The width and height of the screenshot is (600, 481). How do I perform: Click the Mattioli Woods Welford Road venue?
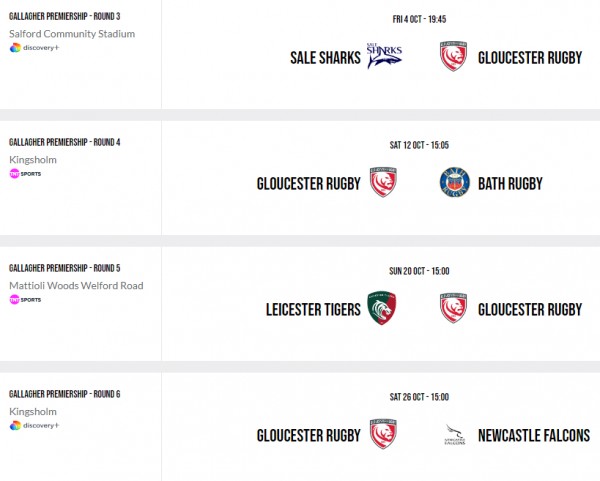tap(76, 285)
